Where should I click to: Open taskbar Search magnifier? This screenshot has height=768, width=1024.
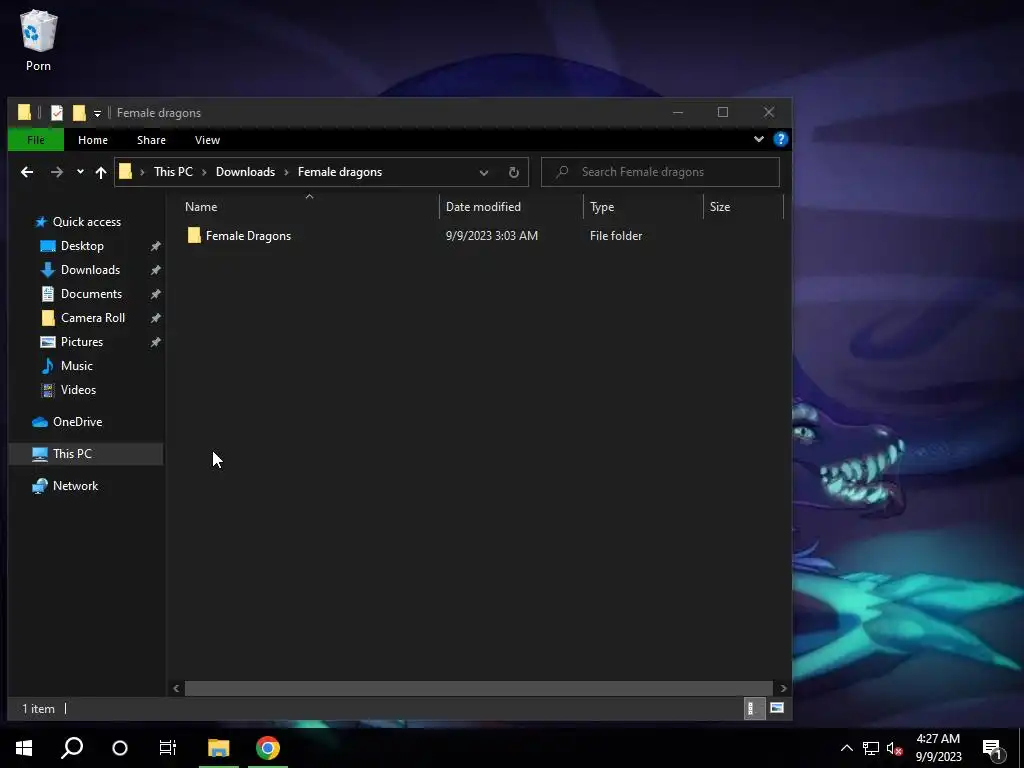pyautogui.click(x=72, y=748)
